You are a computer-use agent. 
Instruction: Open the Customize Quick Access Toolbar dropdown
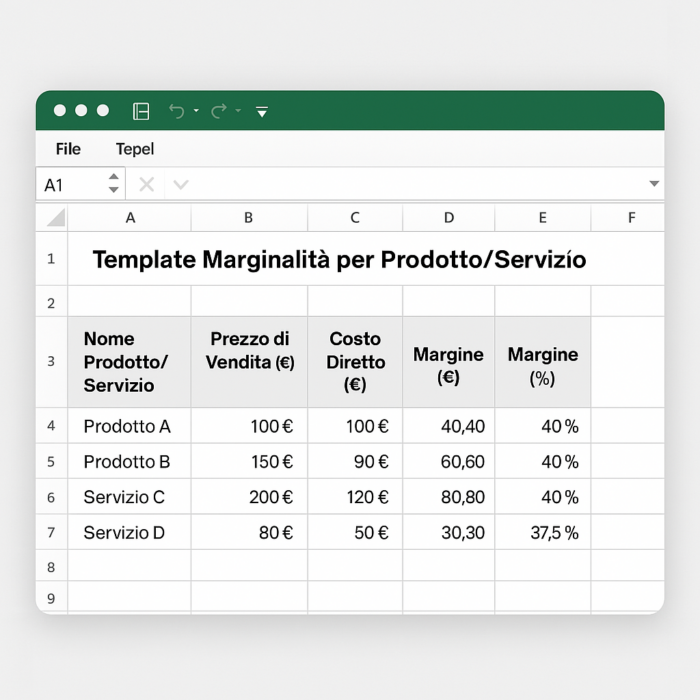262,112
